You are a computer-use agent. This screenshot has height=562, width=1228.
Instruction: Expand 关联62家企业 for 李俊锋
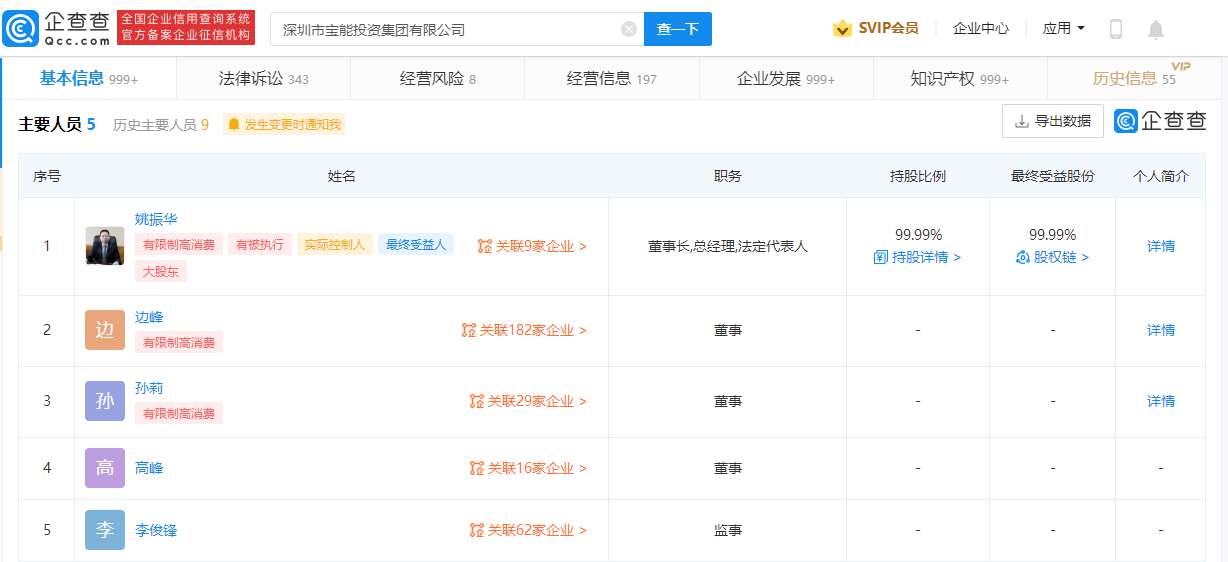tap(528, 530)
